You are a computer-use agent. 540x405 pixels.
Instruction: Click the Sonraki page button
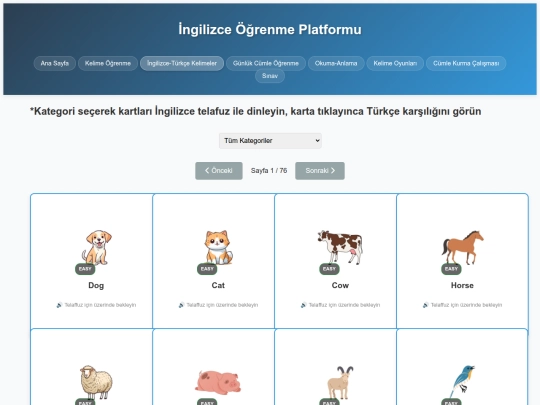coord(320,171)
